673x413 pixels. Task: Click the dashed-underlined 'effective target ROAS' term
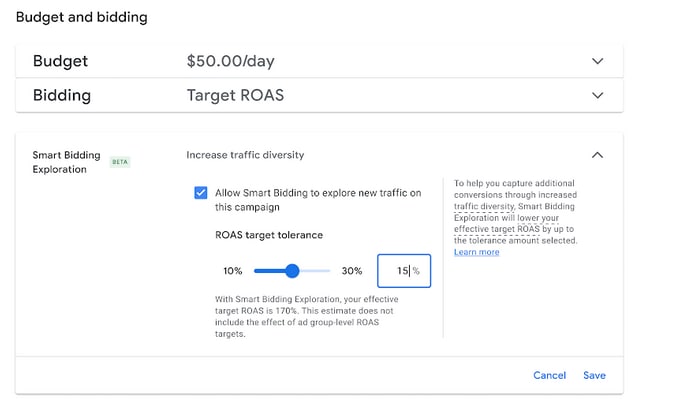pos(497,229)
